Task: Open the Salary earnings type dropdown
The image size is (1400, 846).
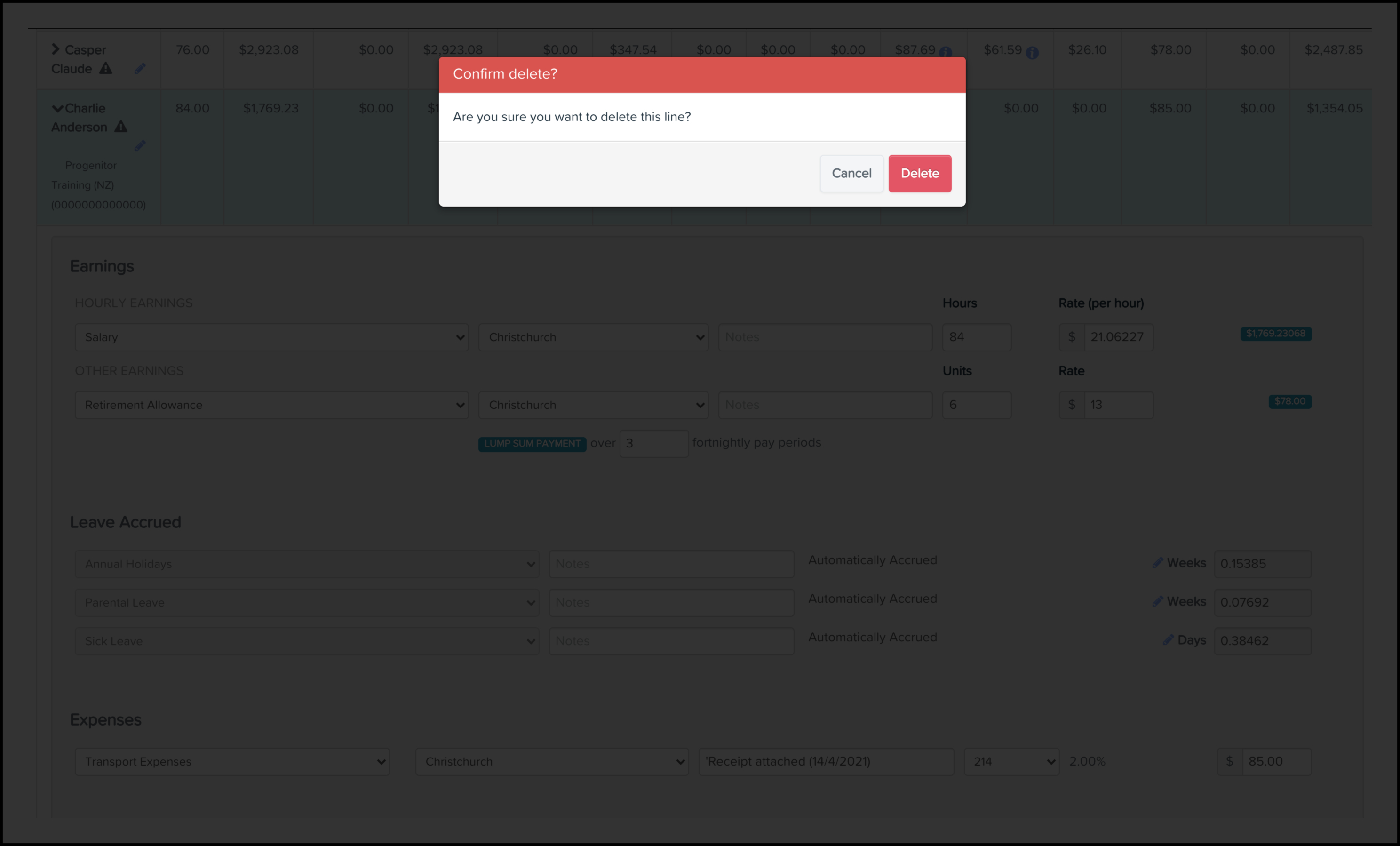Action: (271, 337)
